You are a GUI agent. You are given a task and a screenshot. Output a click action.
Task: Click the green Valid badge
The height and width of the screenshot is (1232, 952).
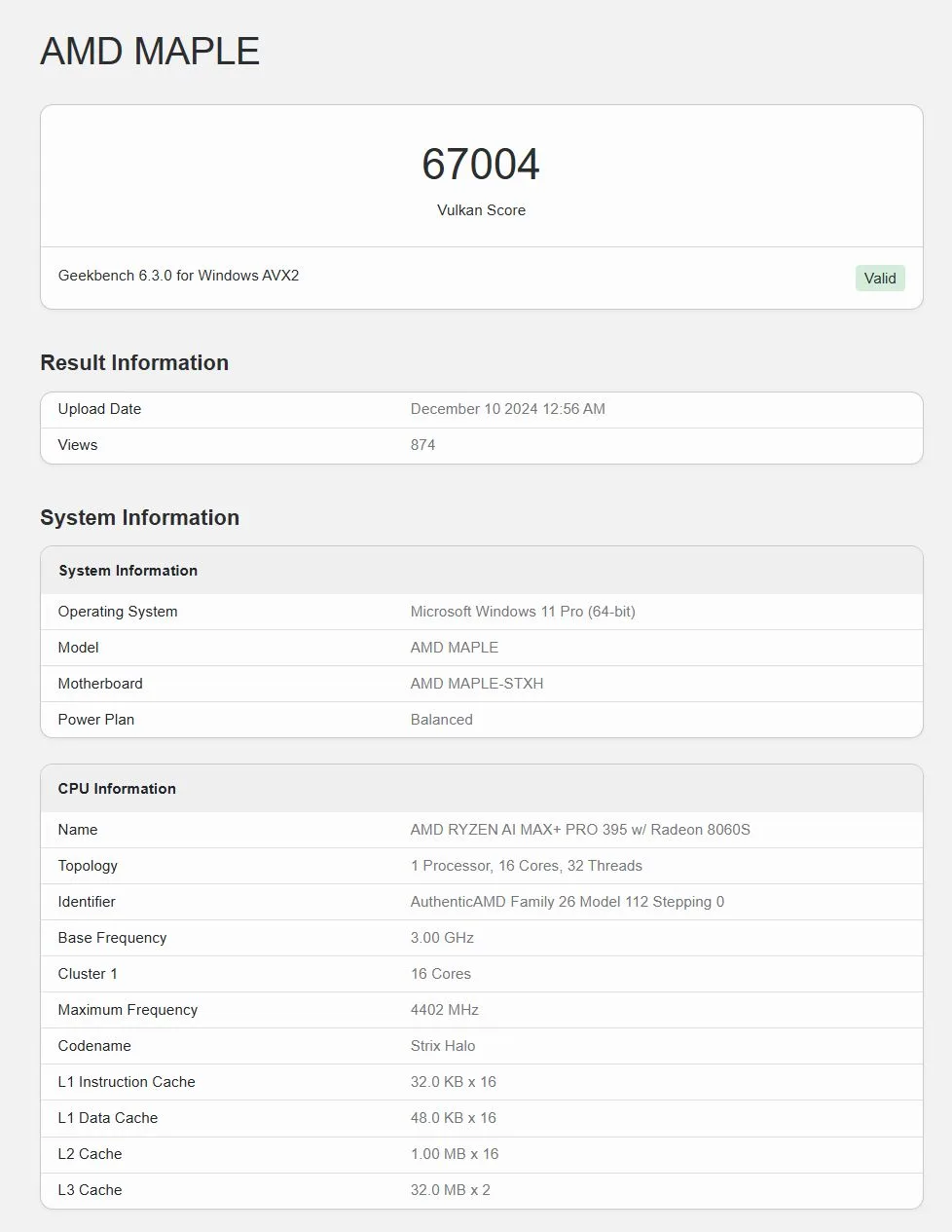pos(880,279)
